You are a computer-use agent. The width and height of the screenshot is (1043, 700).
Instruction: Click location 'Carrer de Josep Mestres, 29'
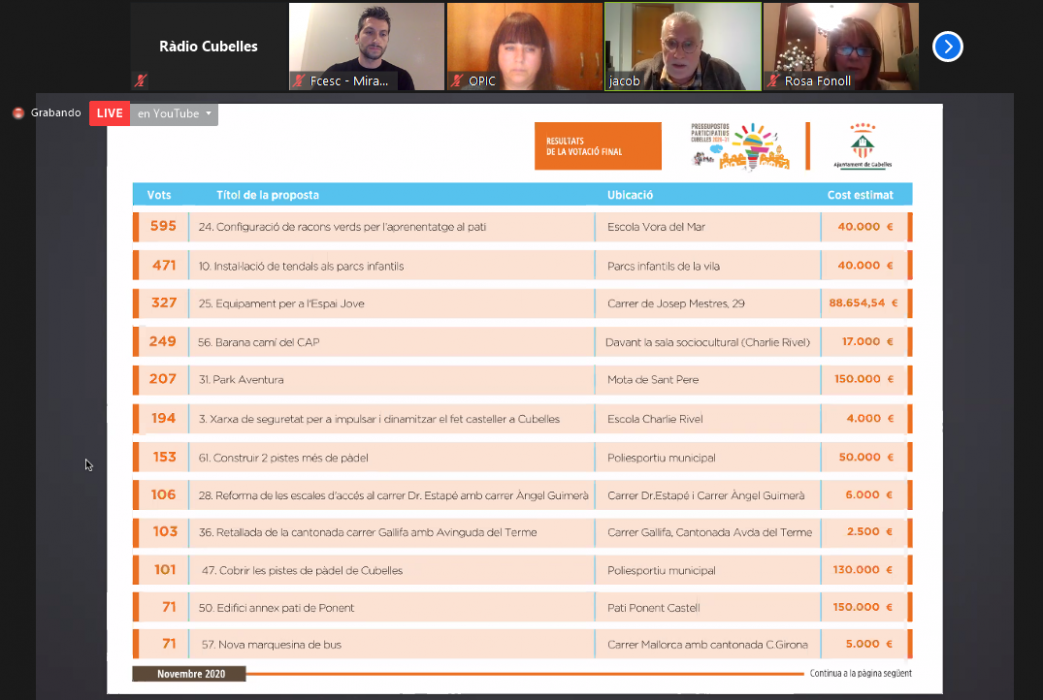[x=676, y=303]
